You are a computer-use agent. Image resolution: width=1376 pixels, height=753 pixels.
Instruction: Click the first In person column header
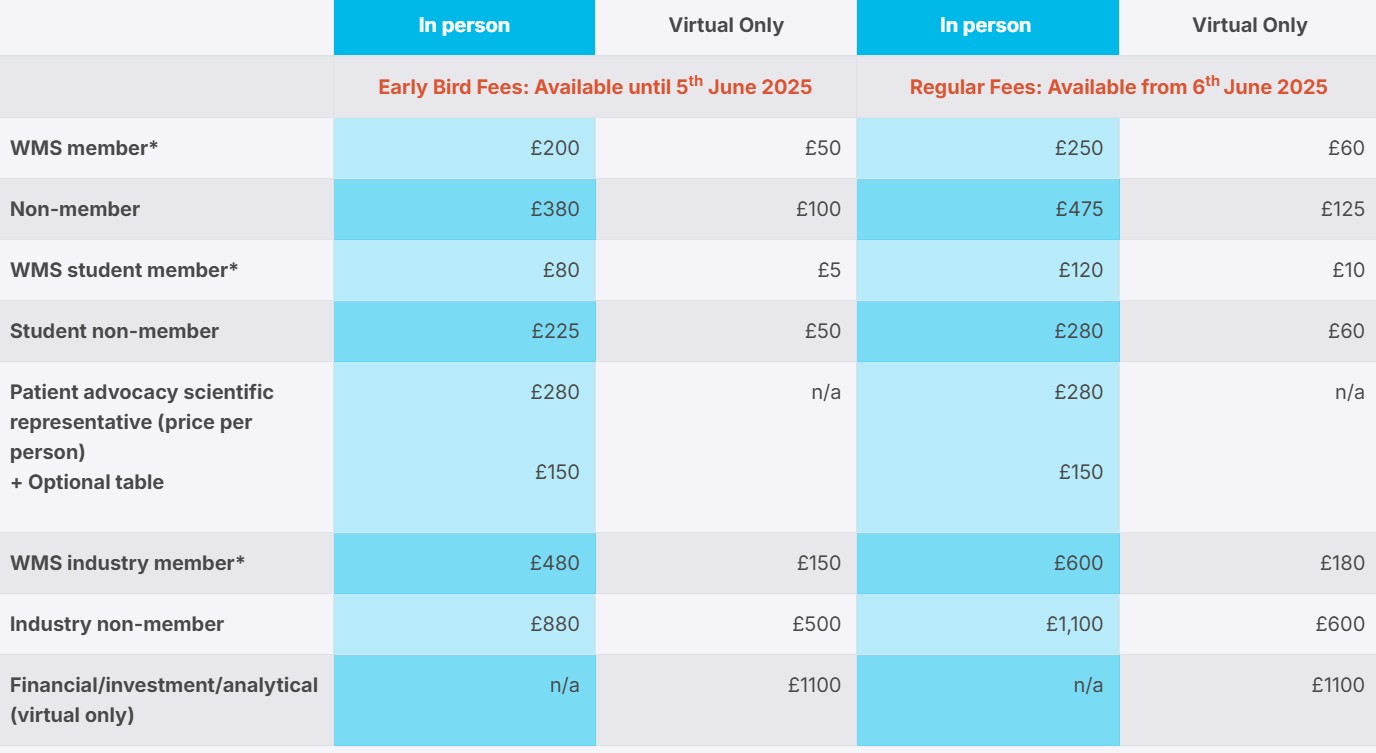[x=464, y=26]
